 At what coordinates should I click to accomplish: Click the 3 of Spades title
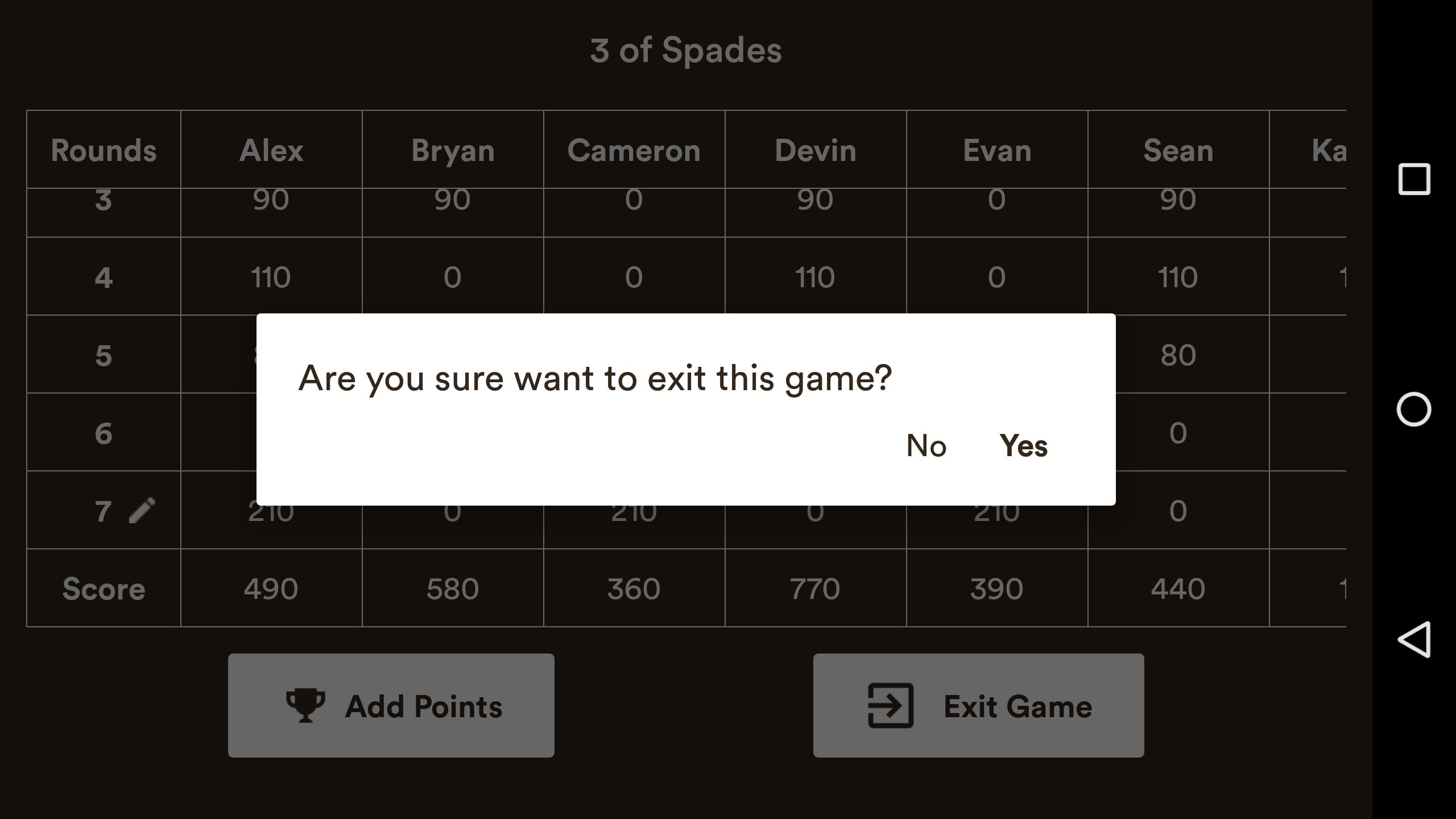coord(685,50)
